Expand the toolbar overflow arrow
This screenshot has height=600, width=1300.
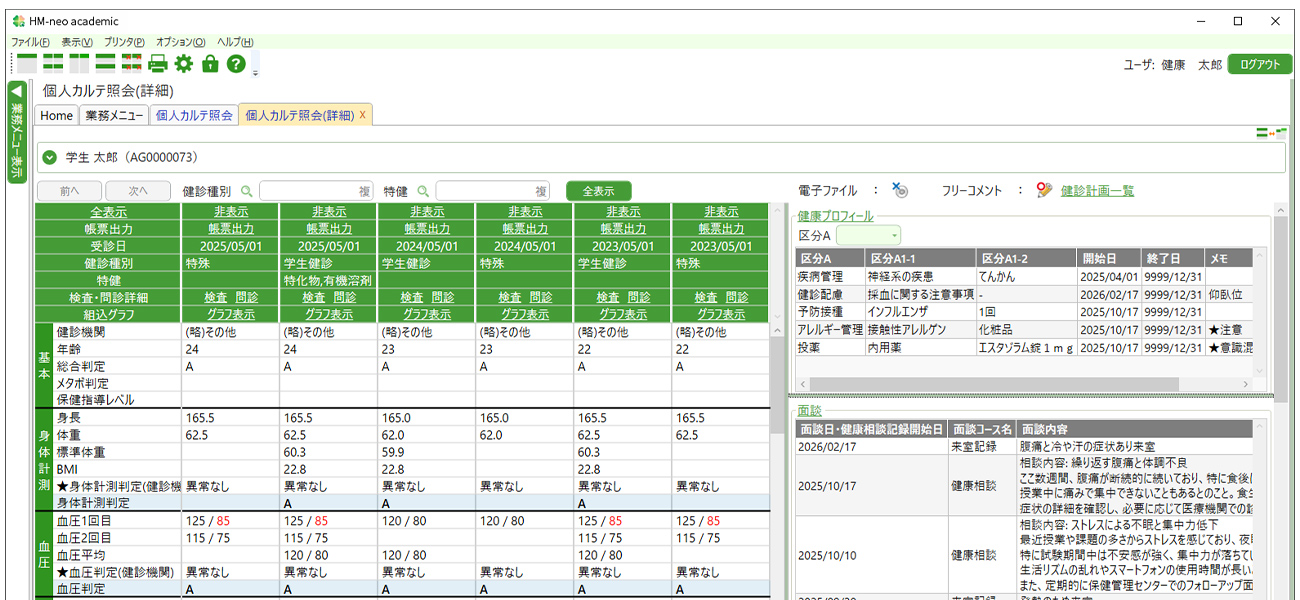tap(255, 73)
